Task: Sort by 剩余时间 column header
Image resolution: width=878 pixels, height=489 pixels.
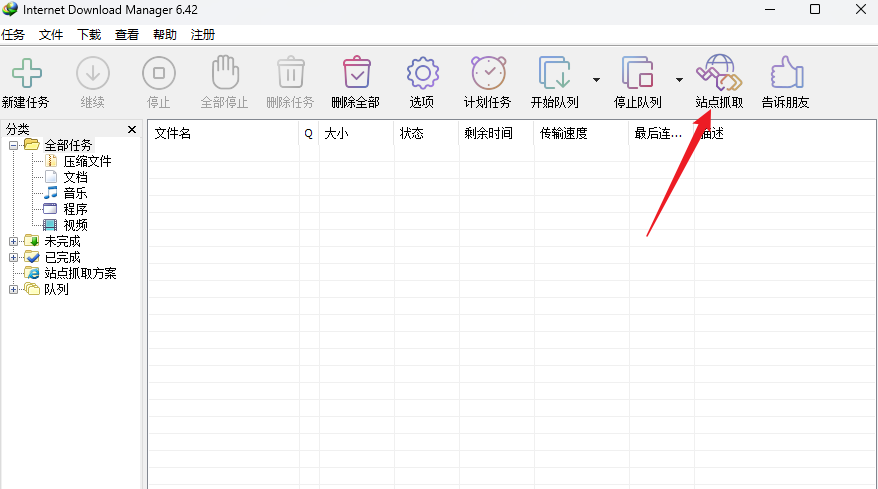Action: click(x=496, y=133)
